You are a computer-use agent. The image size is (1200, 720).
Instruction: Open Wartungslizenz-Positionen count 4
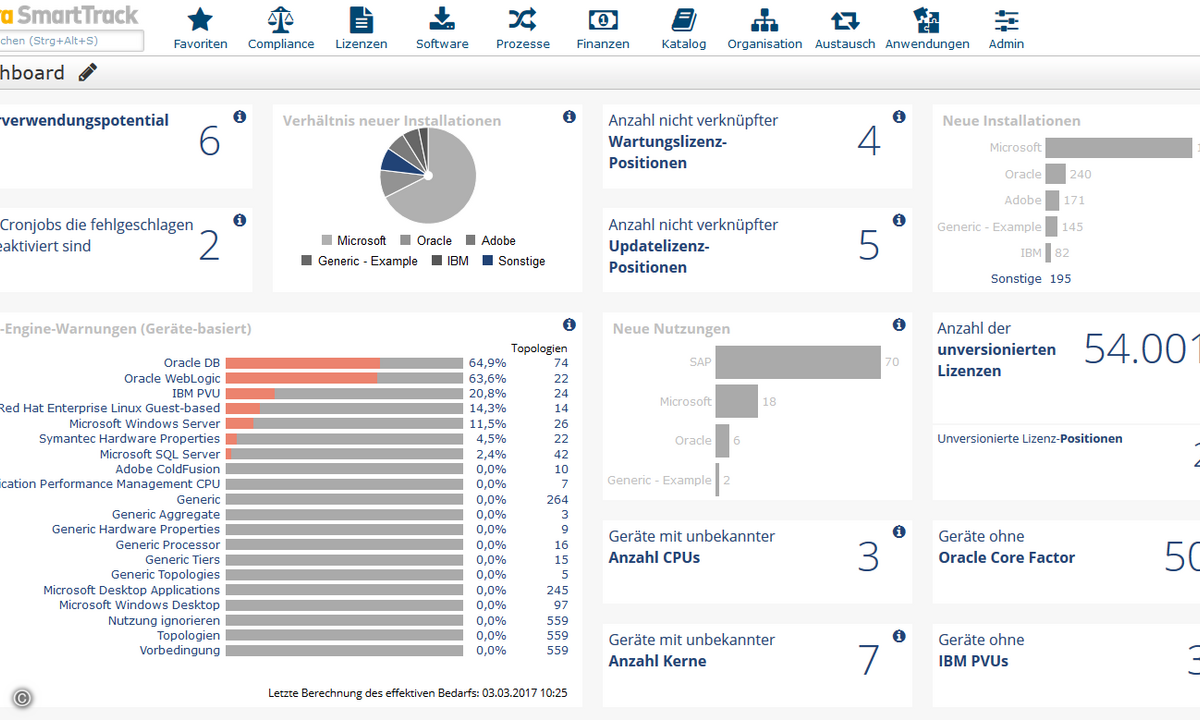pos(869,141)
